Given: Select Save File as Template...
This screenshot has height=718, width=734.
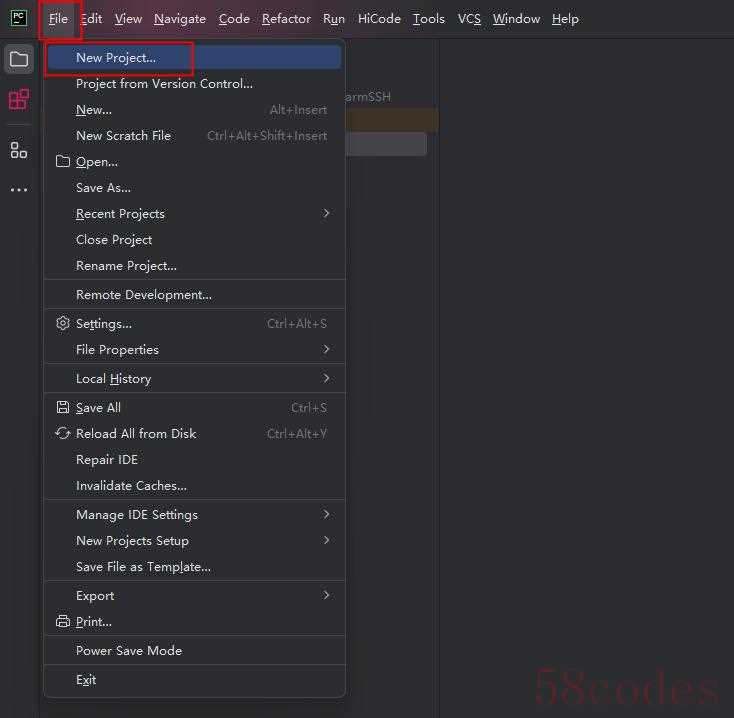Looking at the screenshot, I should click(194, 567).
